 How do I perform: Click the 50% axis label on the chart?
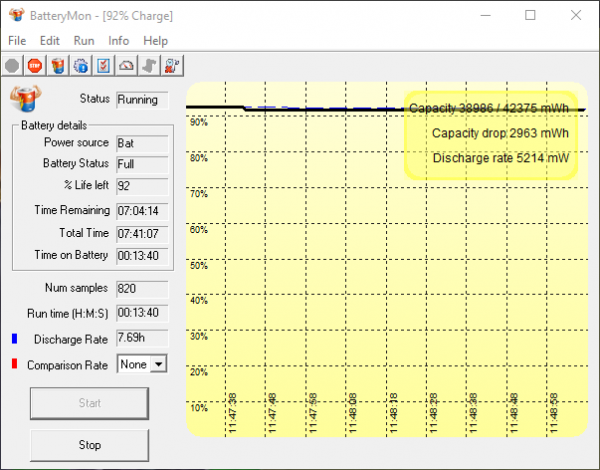coord(199,266)
